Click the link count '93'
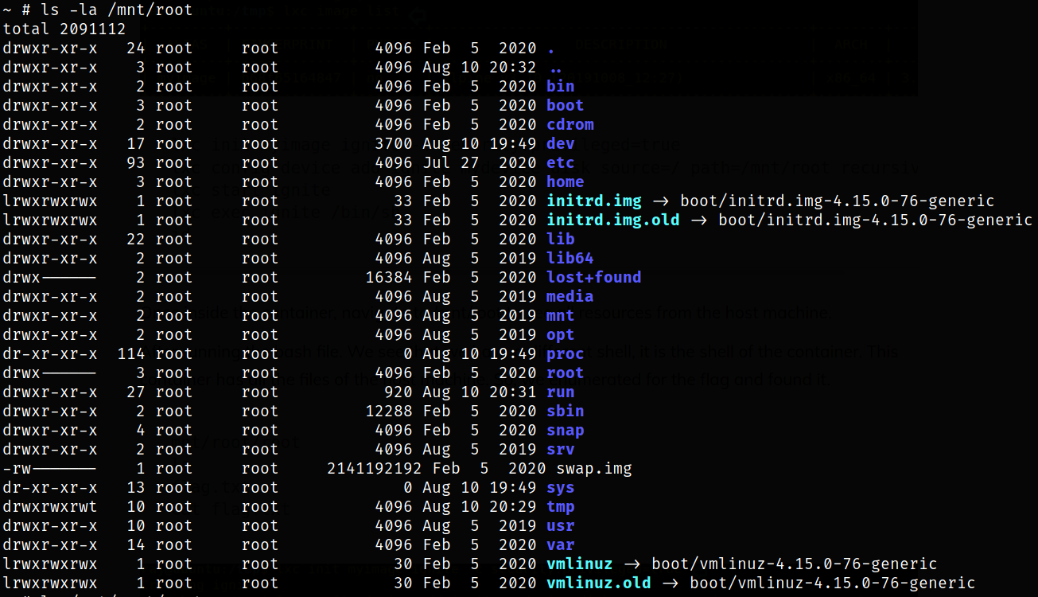The height and width of the screenshot is (597, 1038). pos(136,163)
